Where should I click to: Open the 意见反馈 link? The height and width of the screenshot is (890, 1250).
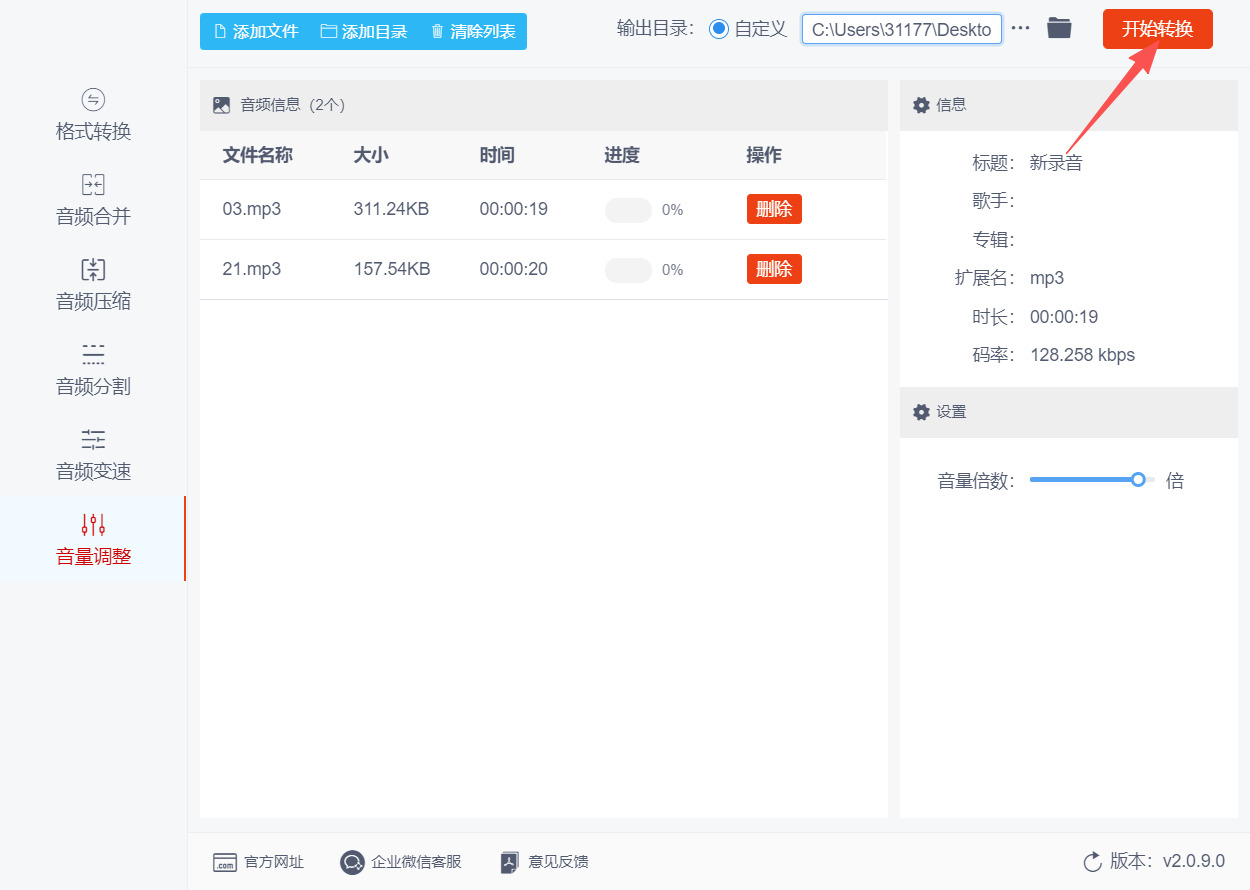545,862
